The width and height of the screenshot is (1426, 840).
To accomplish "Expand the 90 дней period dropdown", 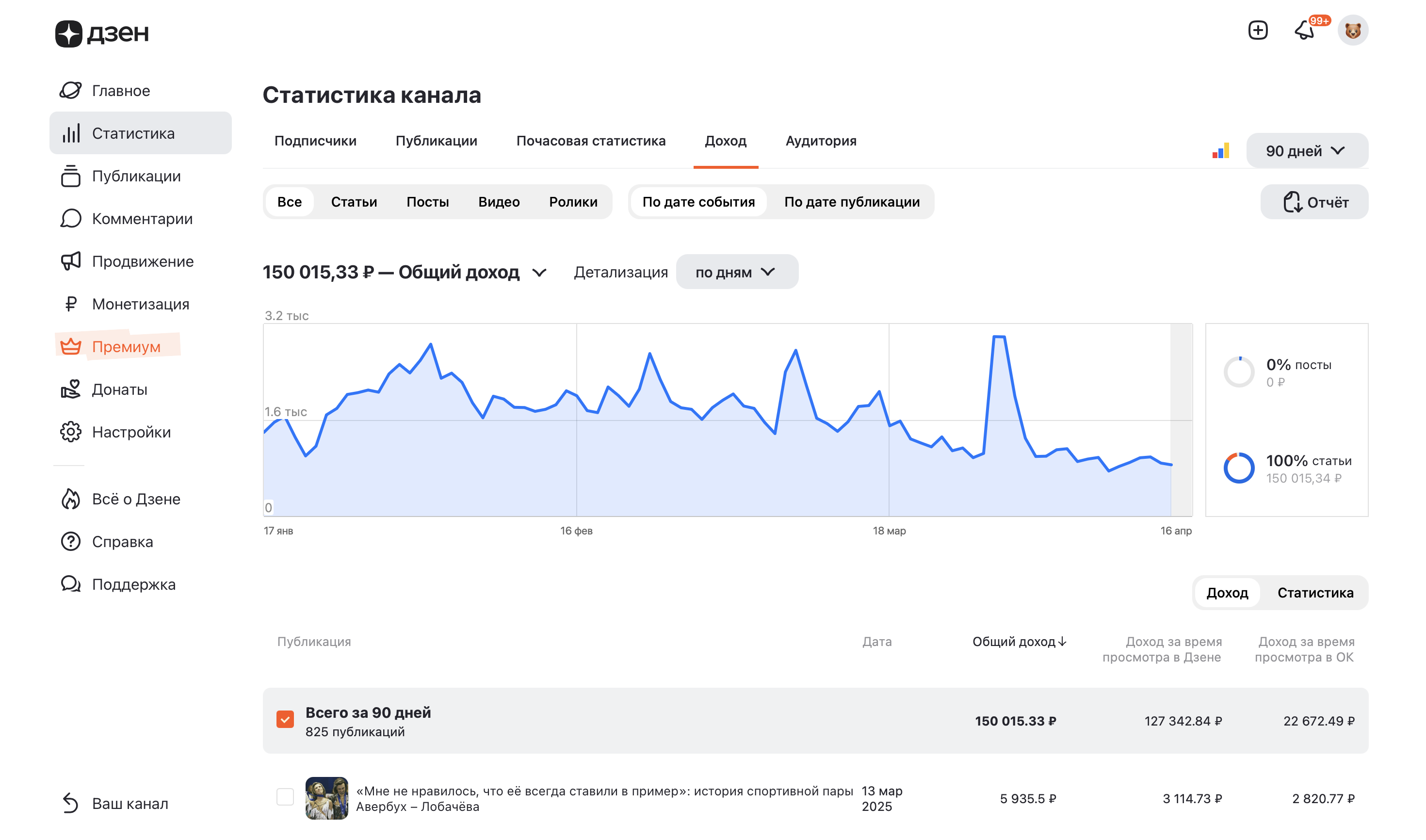I will click(1307, 151).
